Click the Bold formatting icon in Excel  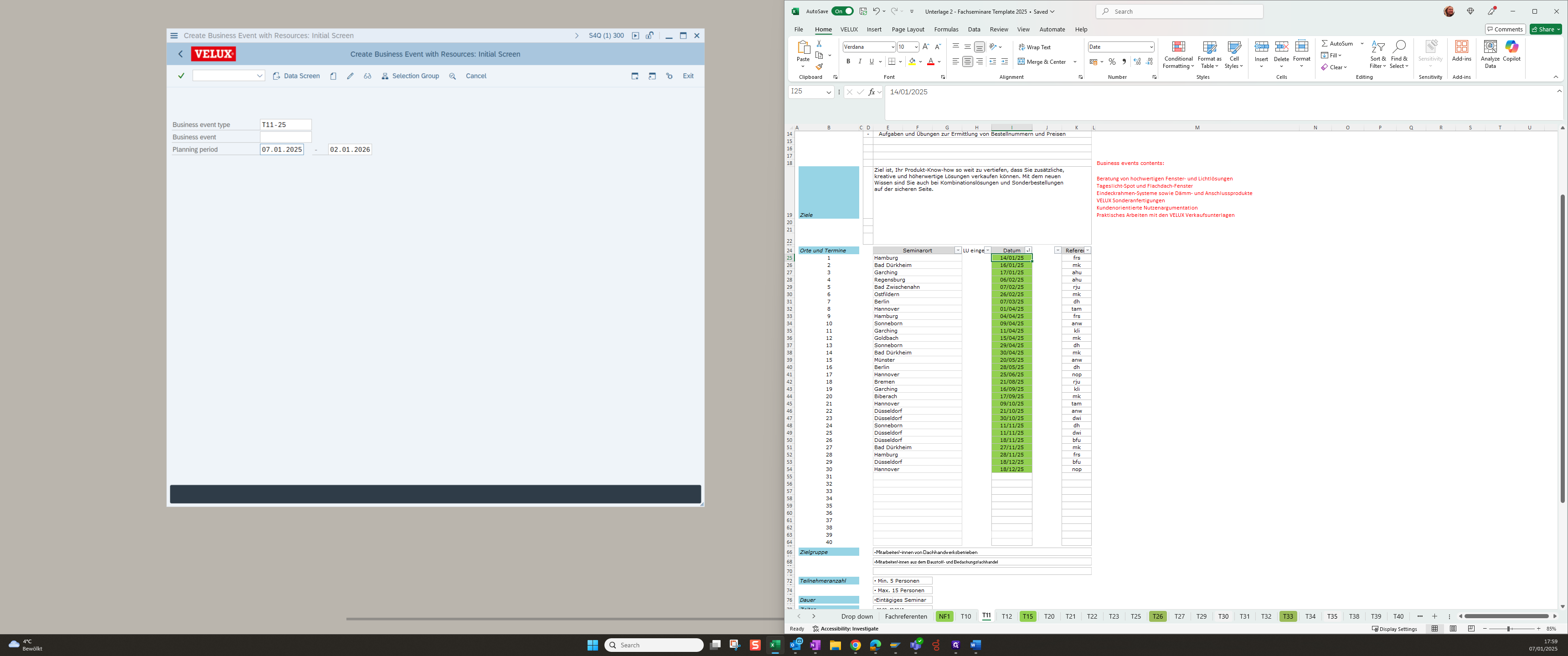point(848,61)
